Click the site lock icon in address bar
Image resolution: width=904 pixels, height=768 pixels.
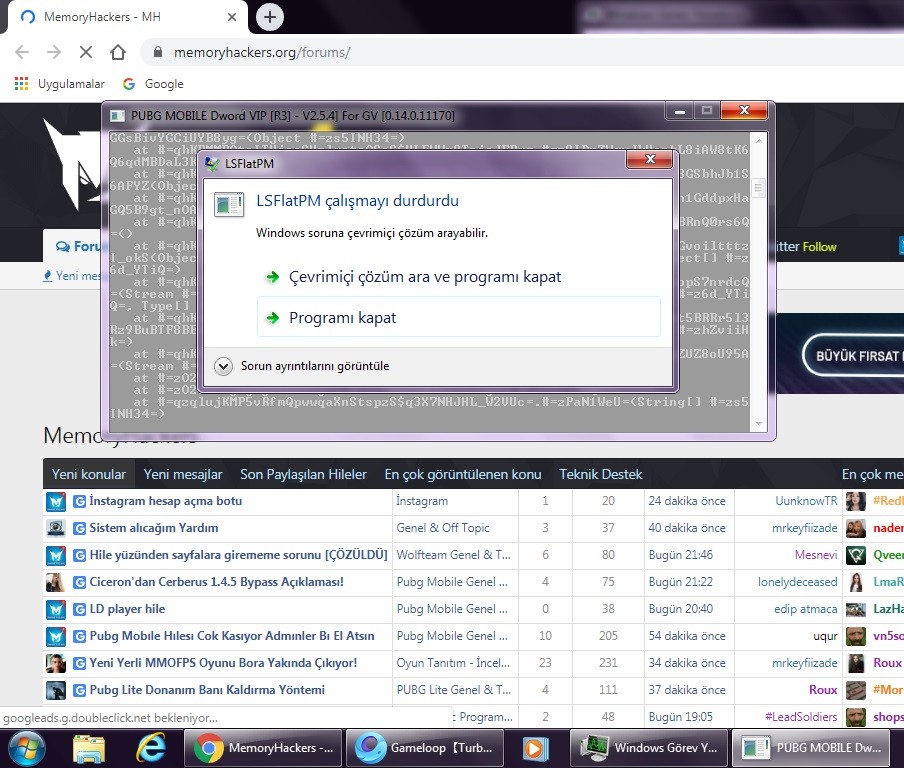point(158,52)
